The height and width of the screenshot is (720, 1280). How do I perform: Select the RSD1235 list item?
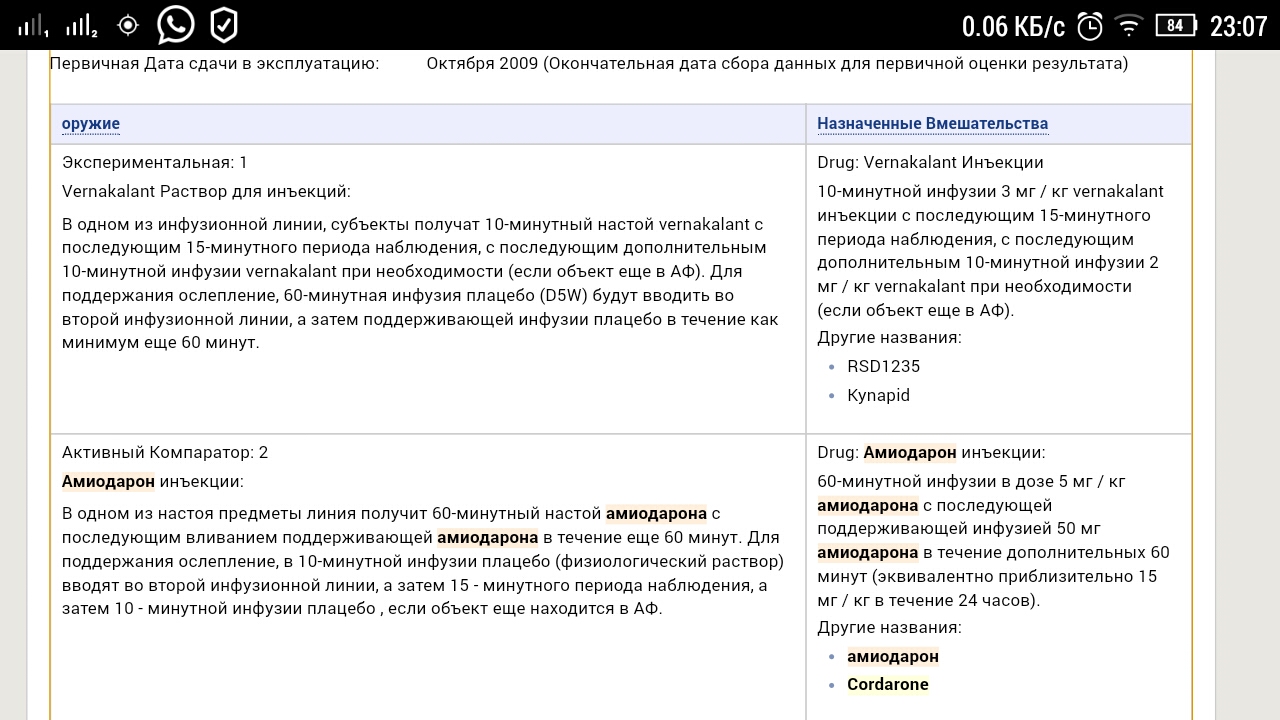[x=883, y=366]
